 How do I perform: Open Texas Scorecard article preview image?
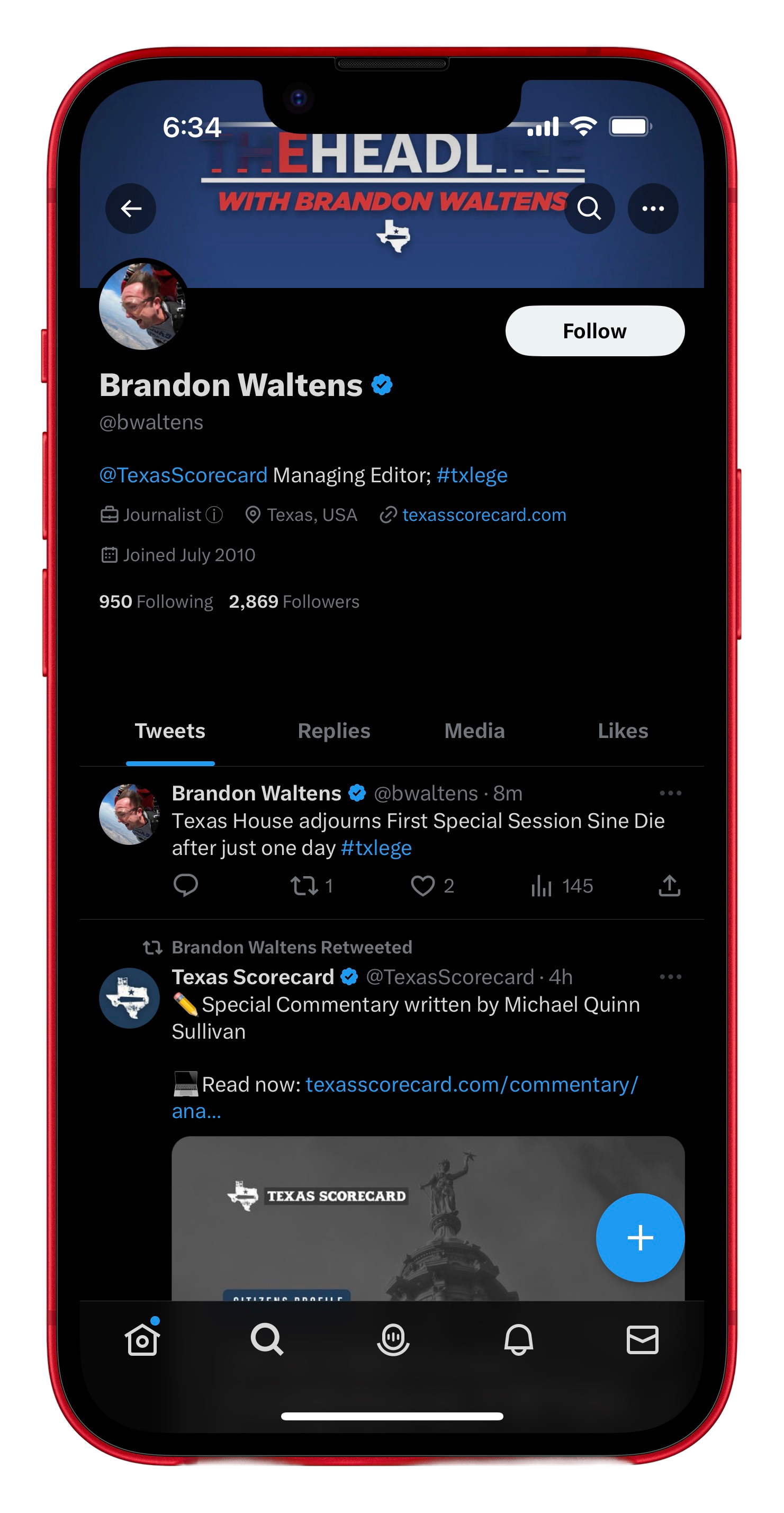point(428,1218)
